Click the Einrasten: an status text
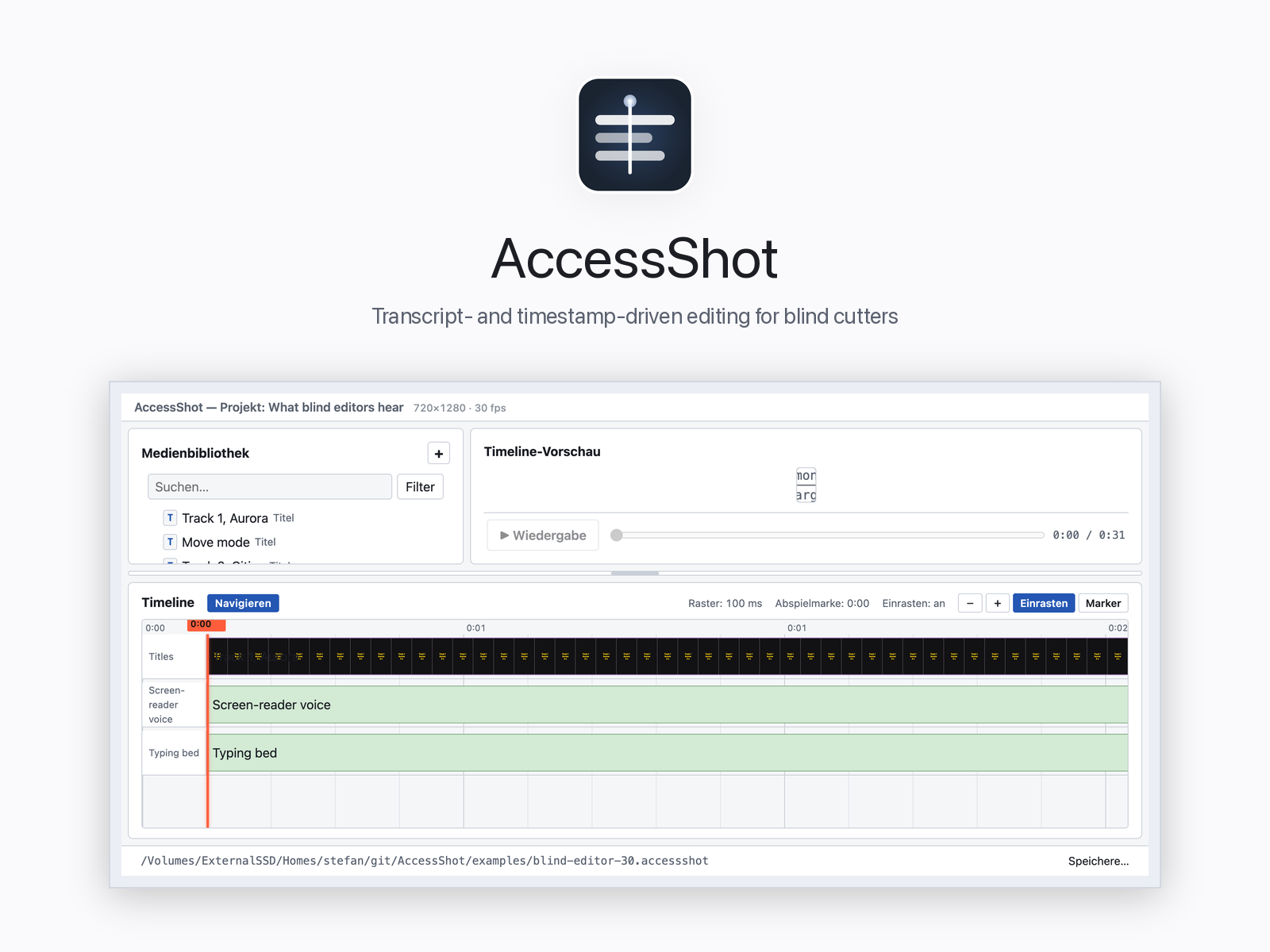This screenshot has width=1270, height=952. click(x=914, y=604)
